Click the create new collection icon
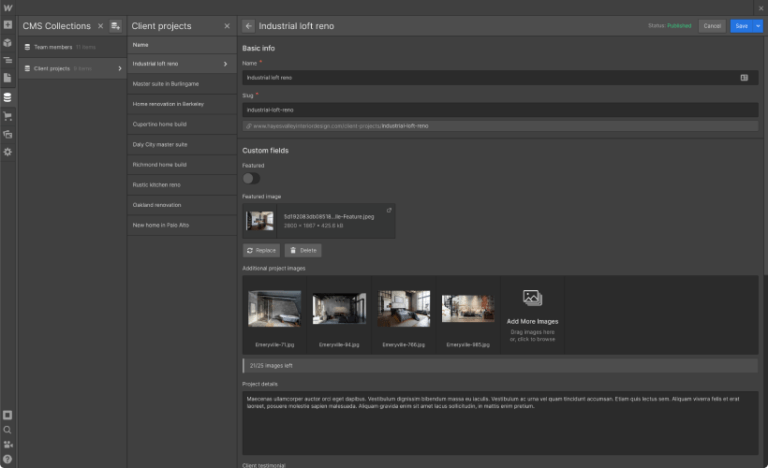768x468 pixels. pyautogui.click(x=115, y=26)
